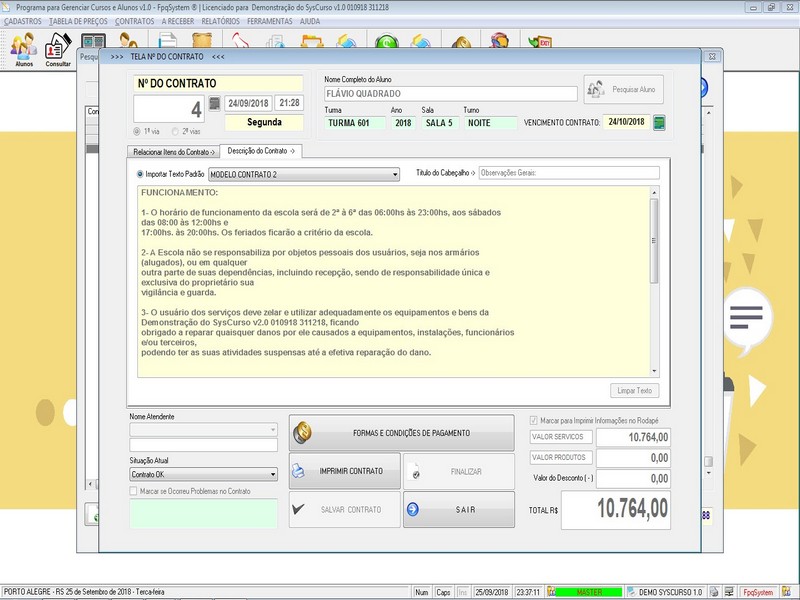Click the Limpar Texto button
Viewport: 800px width, 600px height.
[x=635, y=390]
